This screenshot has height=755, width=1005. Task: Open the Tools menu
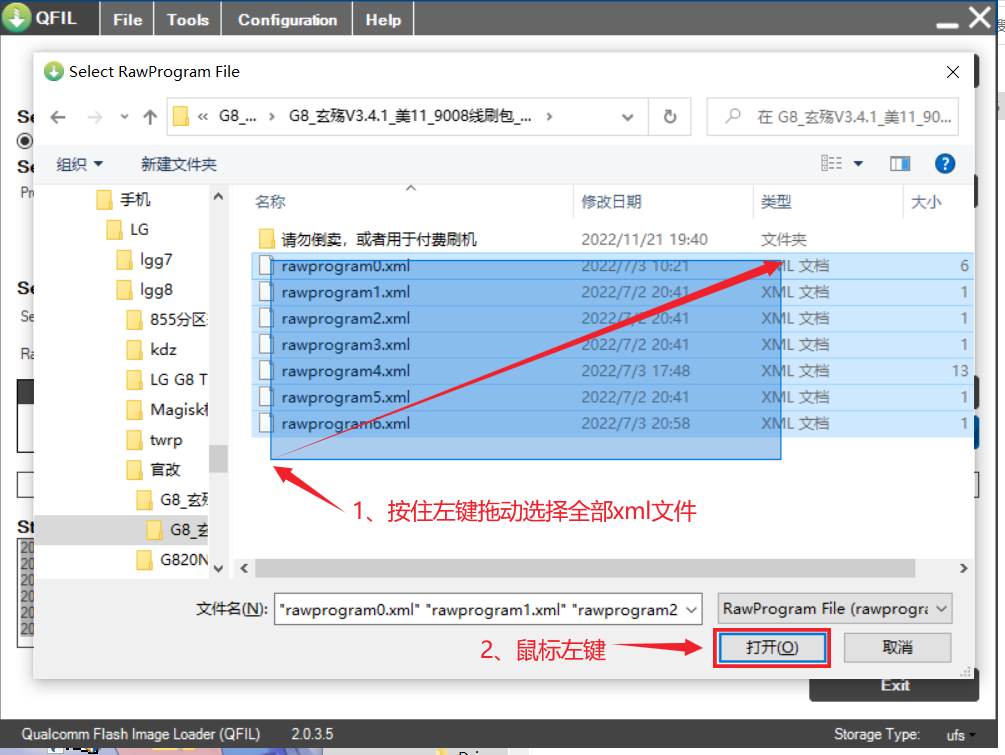tap(187, 17)
